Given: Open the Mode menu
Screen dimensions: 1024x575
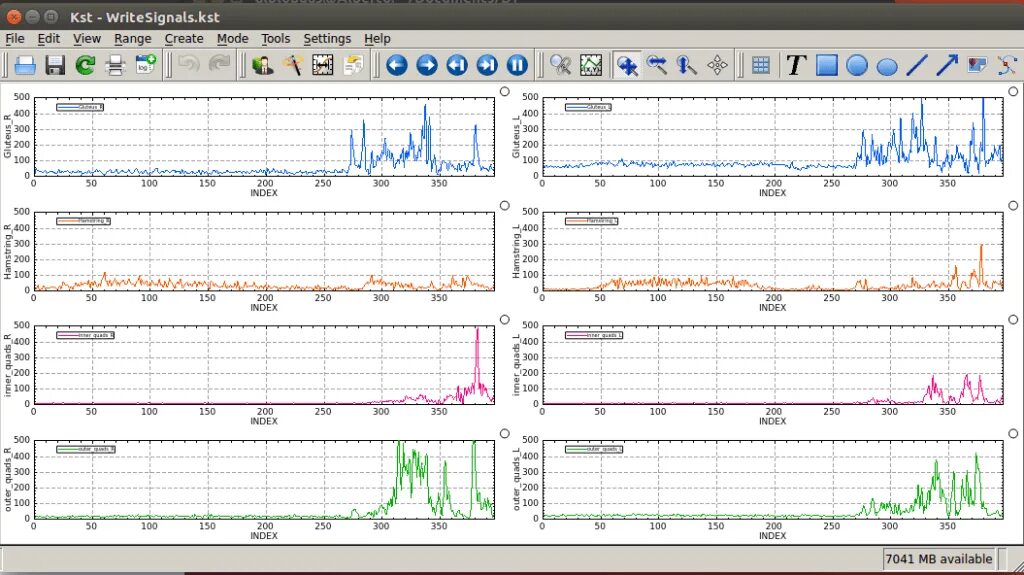Looking at the screenshot, I should tap(232, 39).
